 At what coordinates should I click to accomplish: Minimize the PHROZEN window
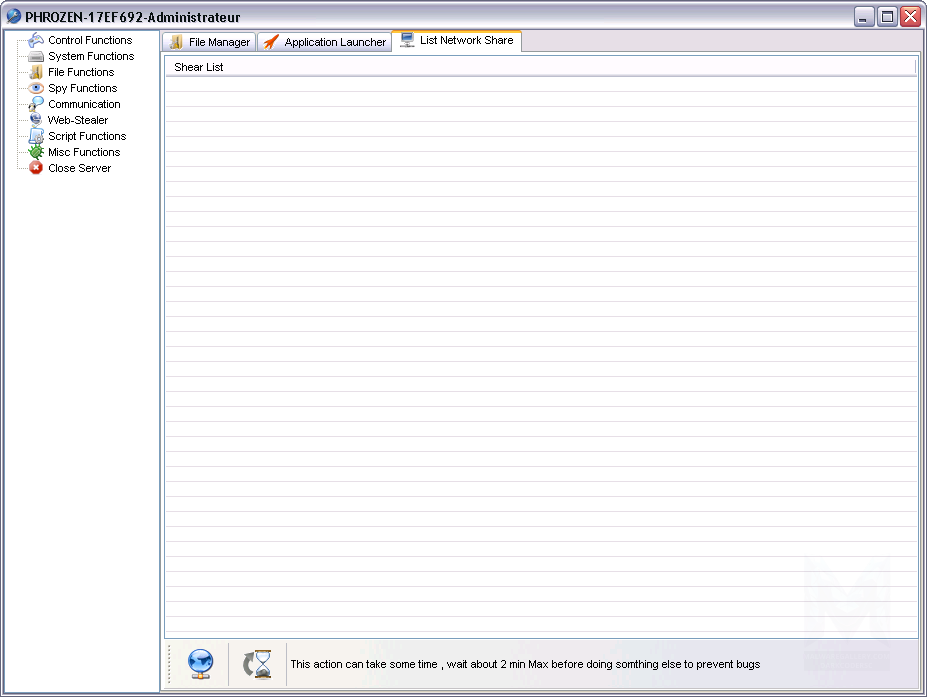[x=864, y=16]
